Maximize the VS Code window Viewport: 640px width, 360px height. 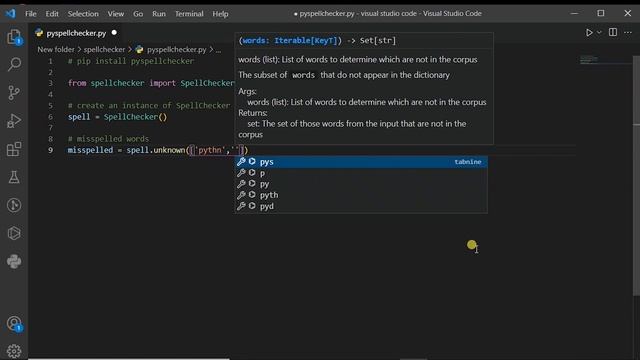pyautogui.click(x=601, y=13)
